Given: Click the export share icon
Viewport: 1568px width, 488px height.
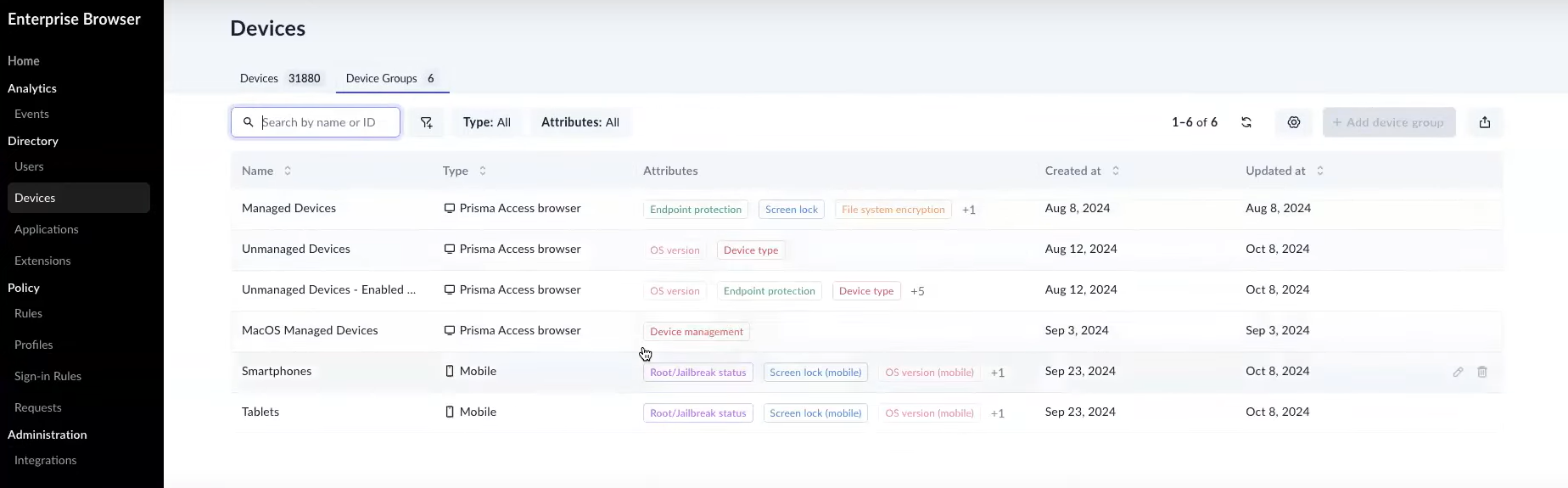Looking at the screenshot, I should click(1484, 122).
